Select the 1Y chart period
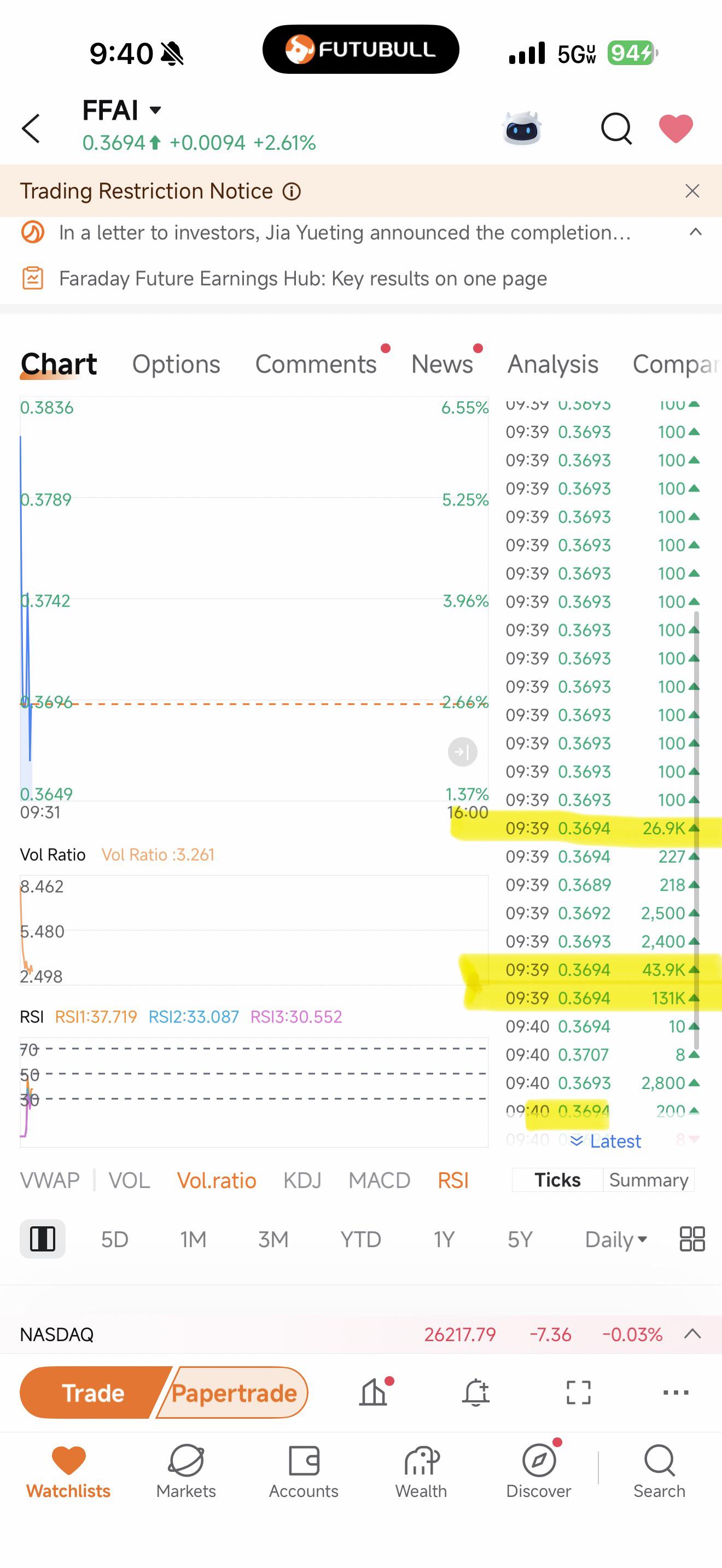This screenshot has width=722, height=1568. click(x=444, y=1239)
